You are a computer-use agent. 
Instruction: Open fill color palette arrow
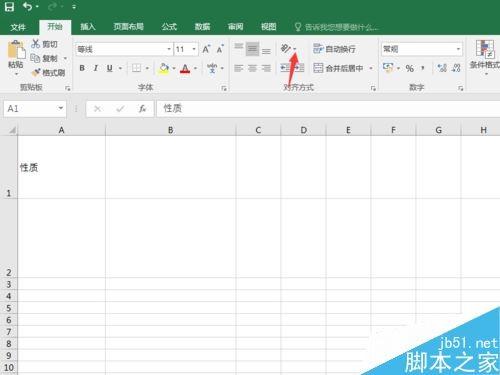pos(174,69)
